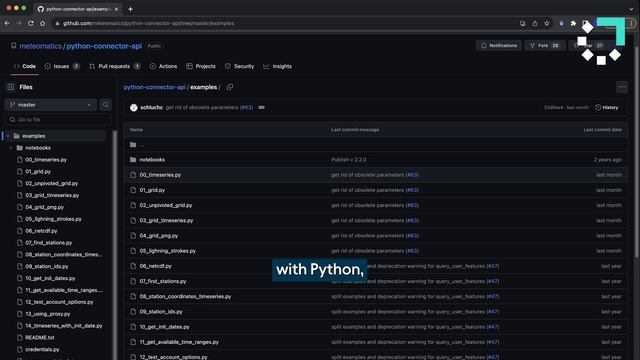
Task: Copy the path with the copy icon
Action: pos(229,87)
